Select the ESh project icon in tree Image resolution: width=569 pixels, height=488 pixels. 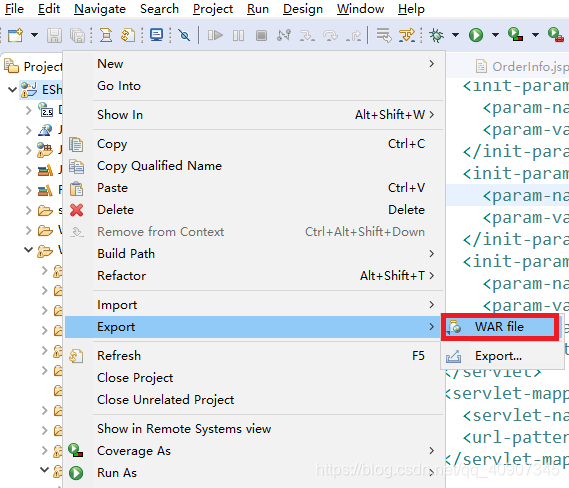coord(29,90)
